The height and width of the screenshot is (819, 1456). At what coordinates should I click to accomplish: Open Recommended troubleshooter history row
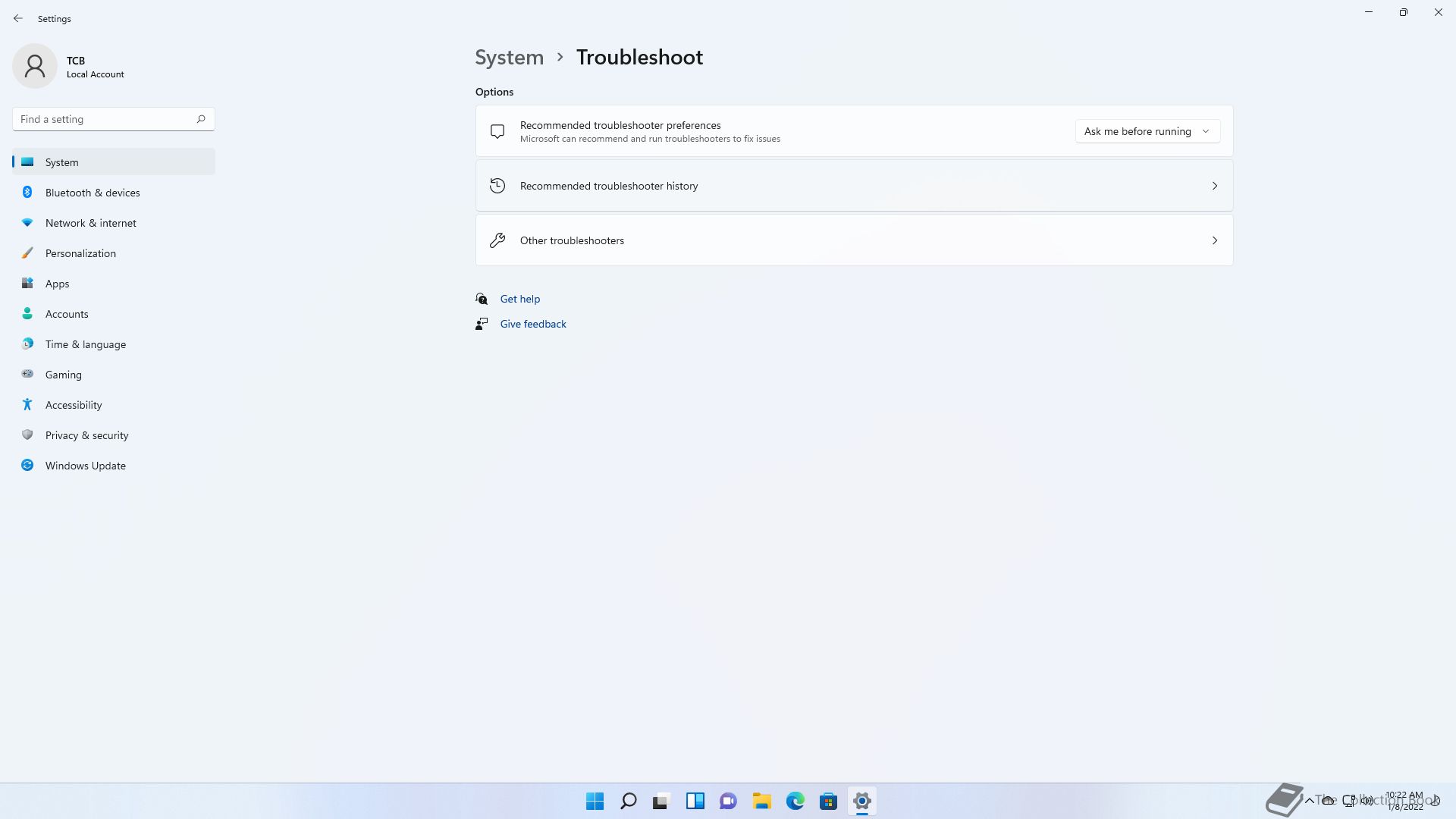coord(854,186)
